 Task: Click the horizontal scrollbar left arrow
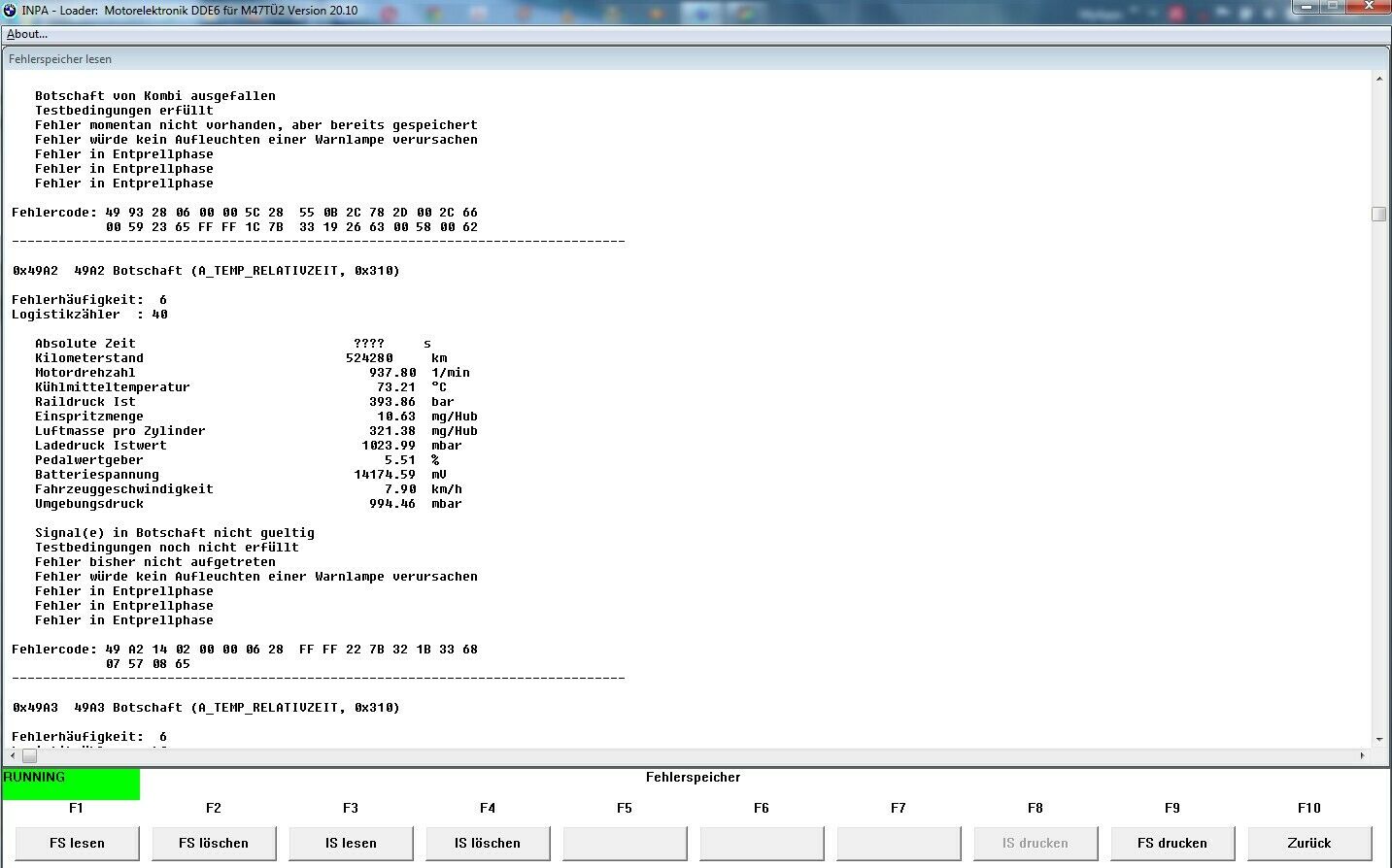point(13,755)
